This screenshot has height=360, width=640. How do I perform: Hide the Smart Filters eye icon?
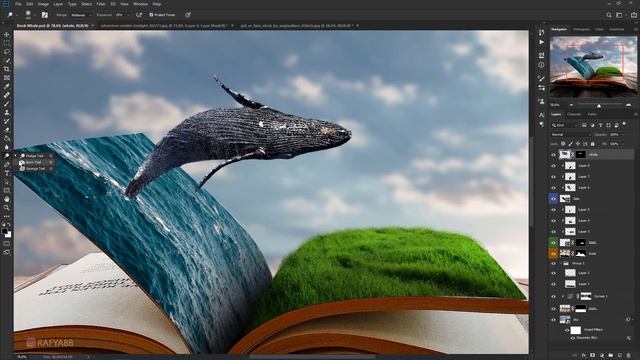tap(567, 330)
